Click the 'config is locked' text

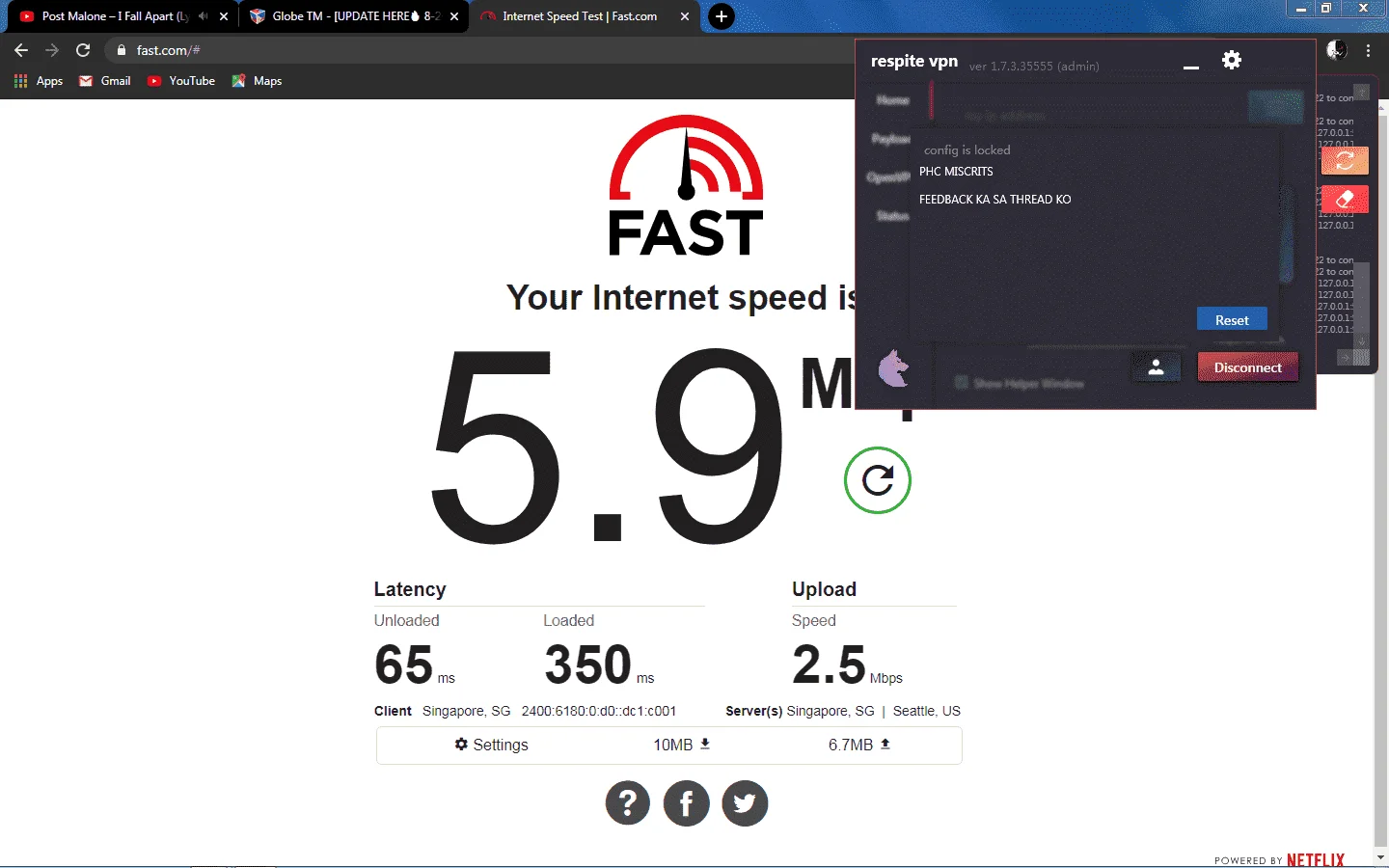click(967, 150)
